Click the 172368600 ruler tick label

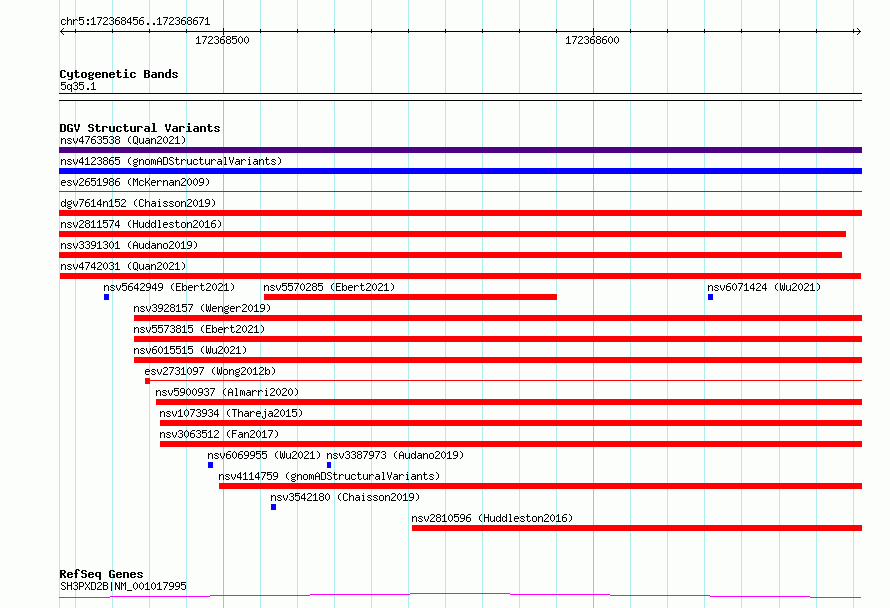pyautogui.click(x=592, y=40)
